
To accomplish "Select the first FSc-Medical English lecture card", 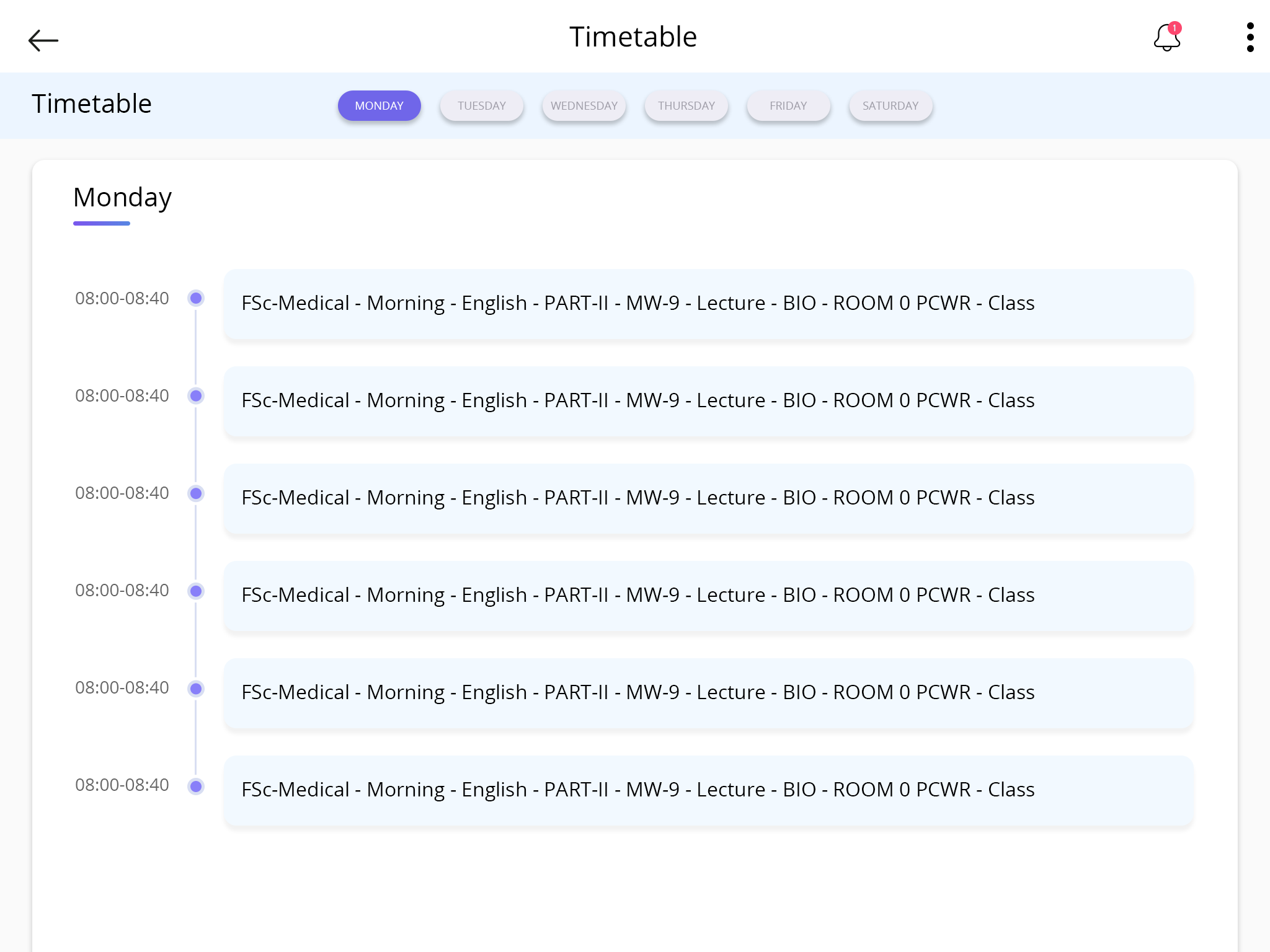I will pos(709,304).
